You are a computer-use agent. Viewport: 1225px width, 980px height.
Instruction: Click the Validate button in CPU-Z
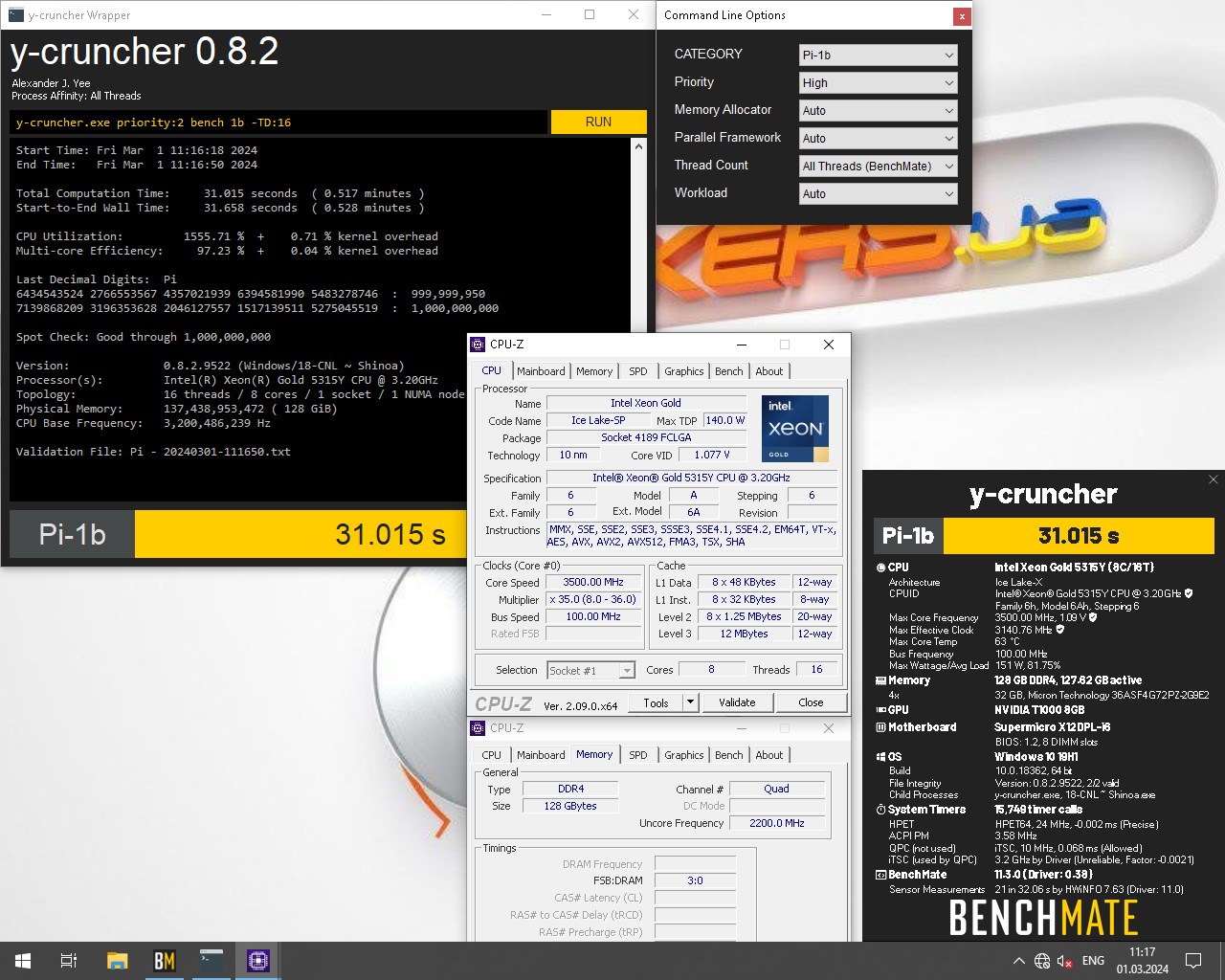[x=737, y=702]
